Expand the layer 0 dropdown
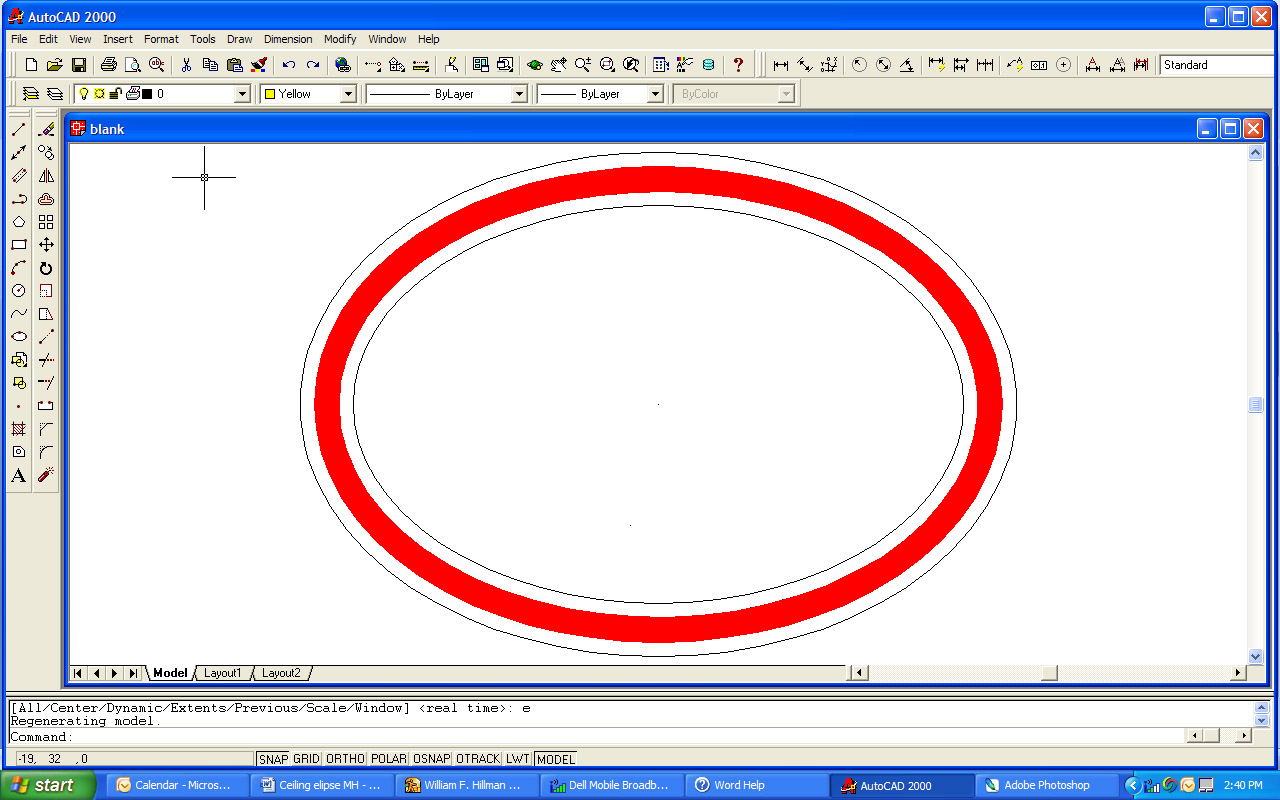Screen dimensions: 1280x800 [x=241, y=94]
